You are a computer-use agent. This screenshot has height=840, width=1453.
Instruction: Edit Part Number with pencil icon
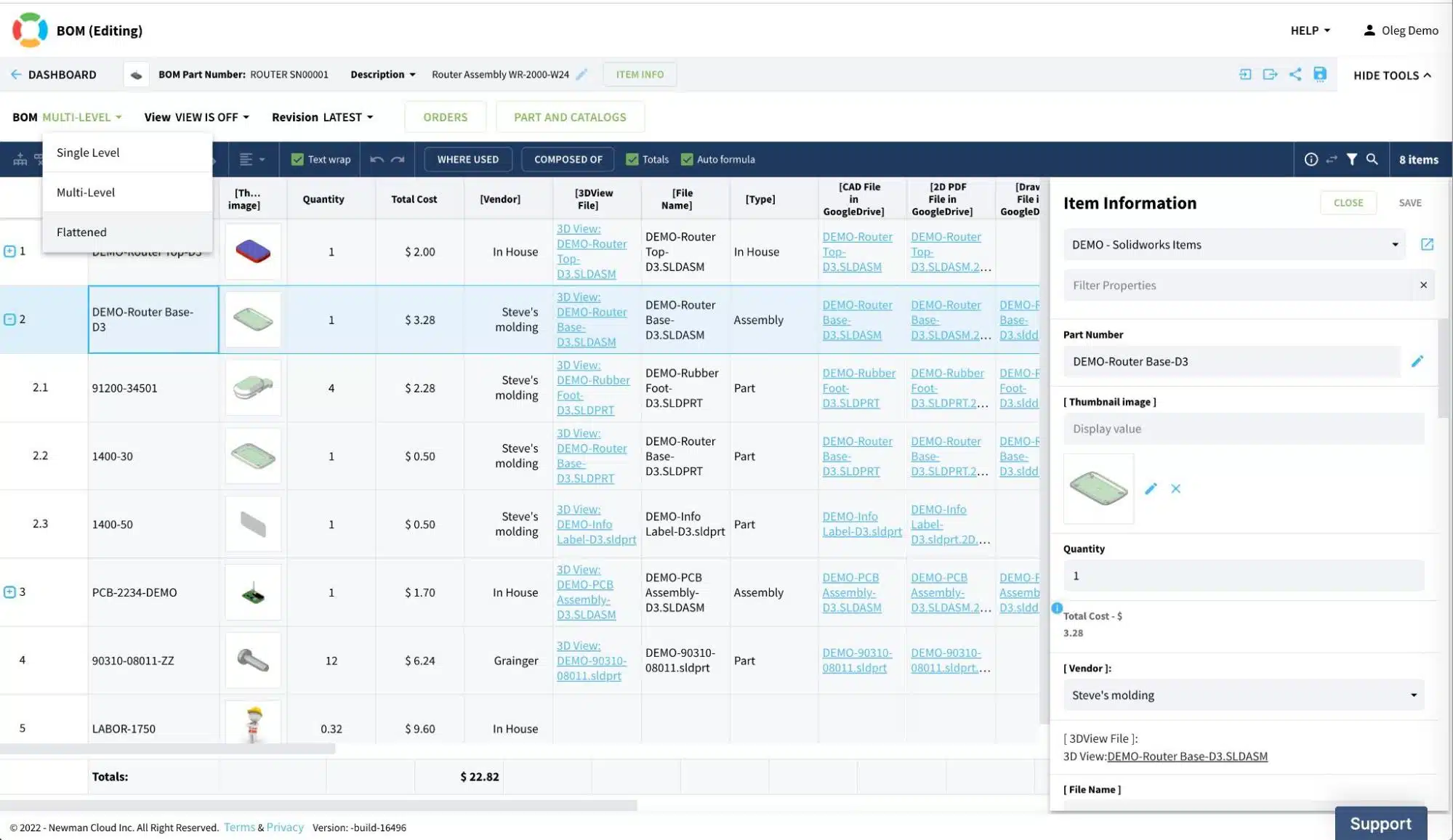coord(1417,361)
